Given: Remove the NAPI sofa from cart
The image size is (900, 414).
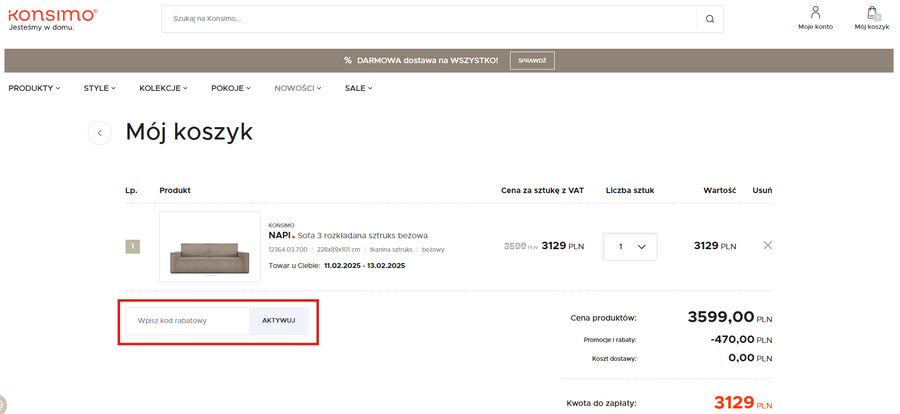Looking at the screenshot, I should [x=767, y=245].
